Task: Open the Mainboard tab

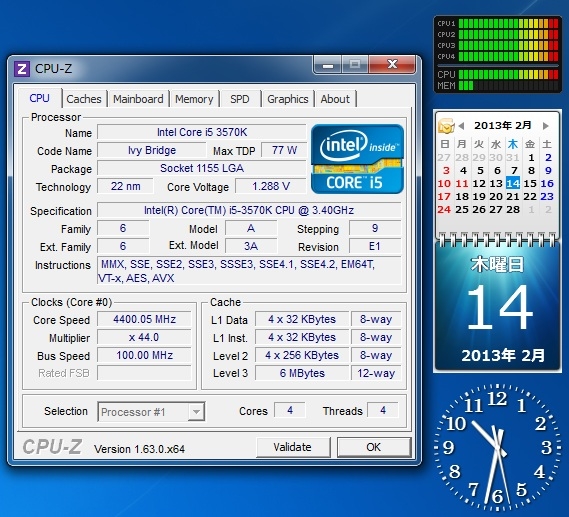Action: click(x=138, y=99)
